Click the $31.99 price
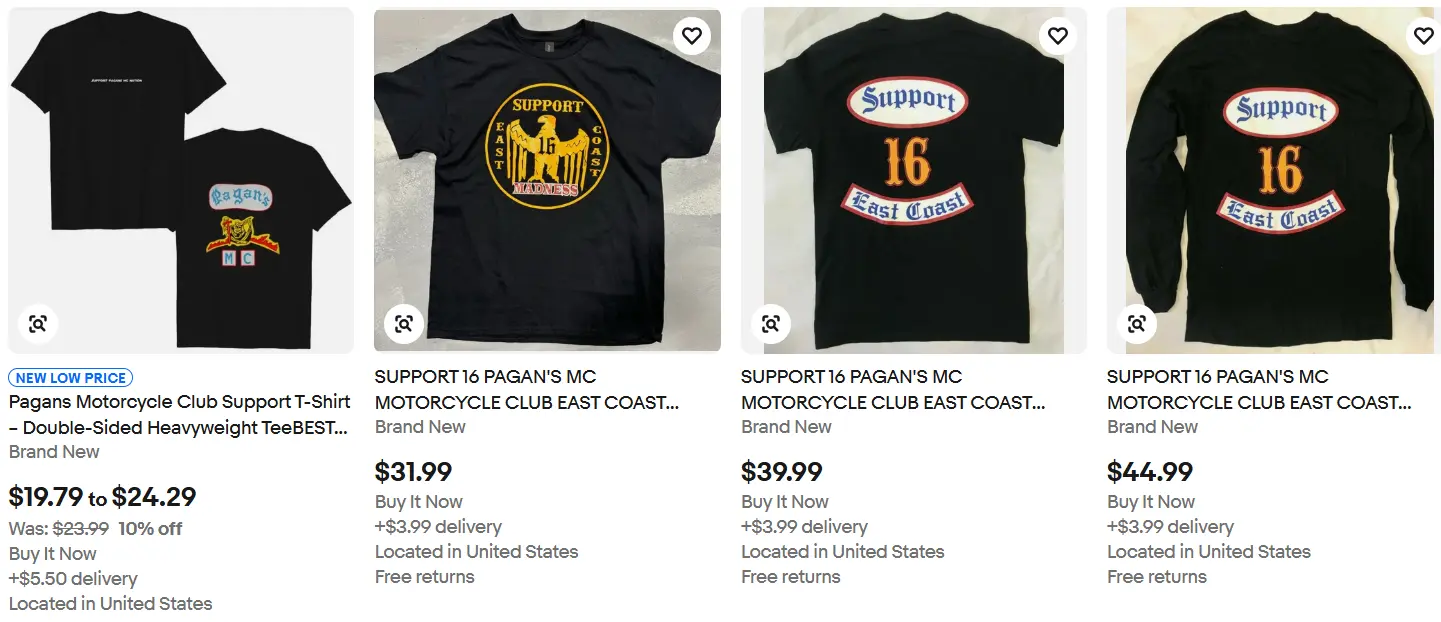 413,472
